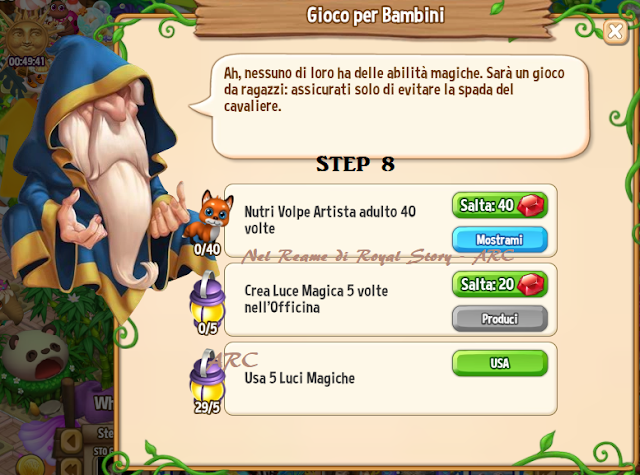Viewport: 640px width, 475px height.
Task: Click the rewind double-arrow wooden button
Action: click(x=73, y=467)
